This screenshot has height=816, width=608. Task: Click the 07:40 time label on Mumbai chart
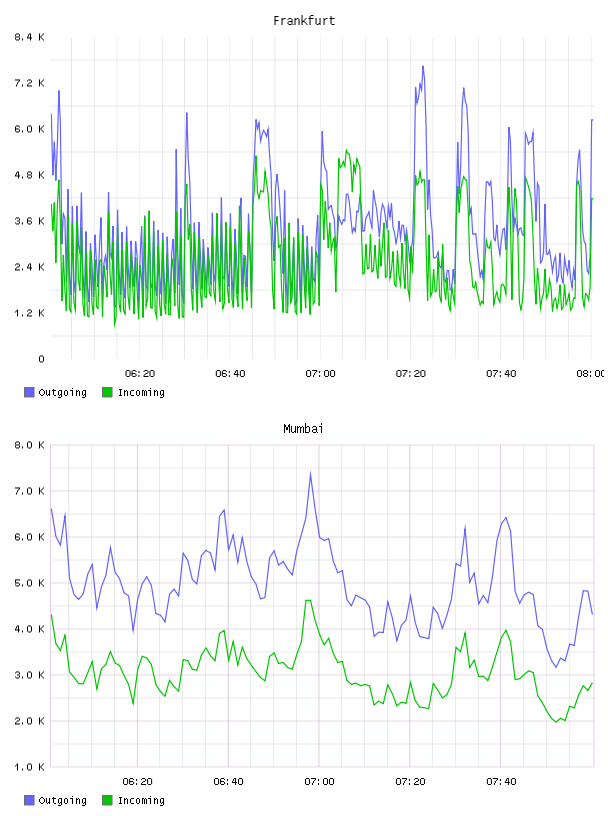501,782
